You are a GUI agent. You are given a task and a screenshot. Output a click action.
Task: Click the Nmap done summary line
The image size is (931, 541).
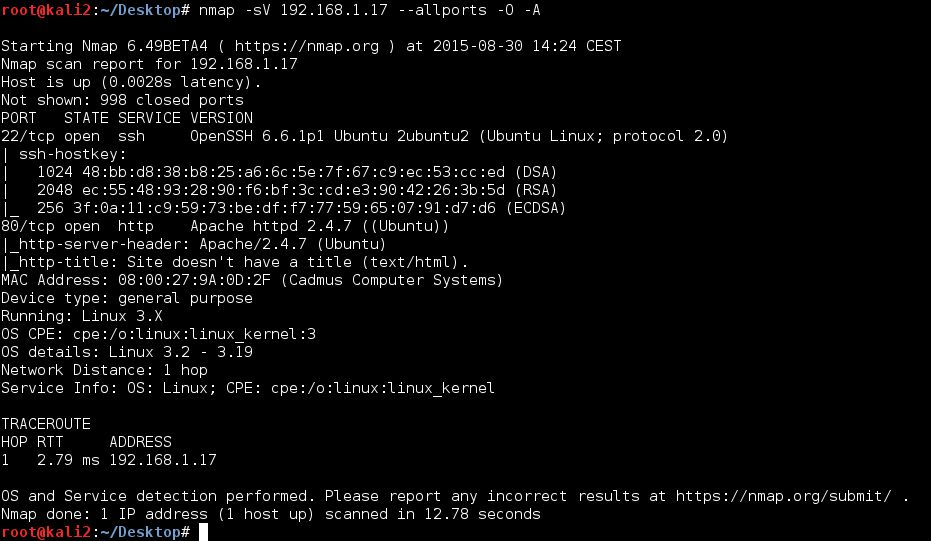point(271,514)
